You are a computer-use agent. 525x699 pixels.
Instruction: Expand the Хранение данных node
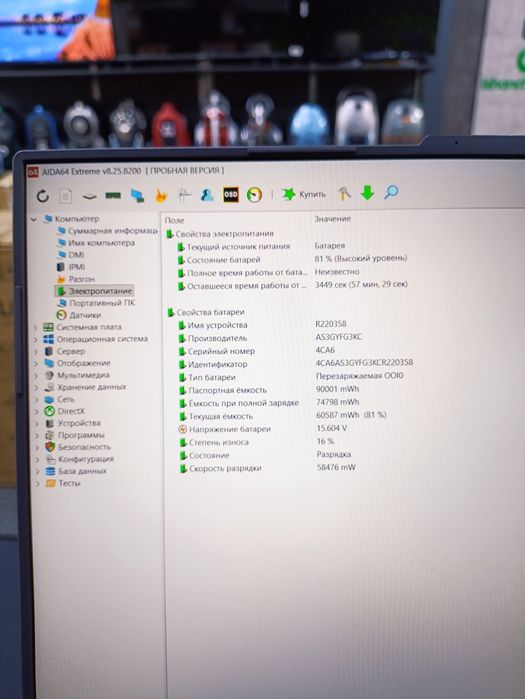point(37,388)
